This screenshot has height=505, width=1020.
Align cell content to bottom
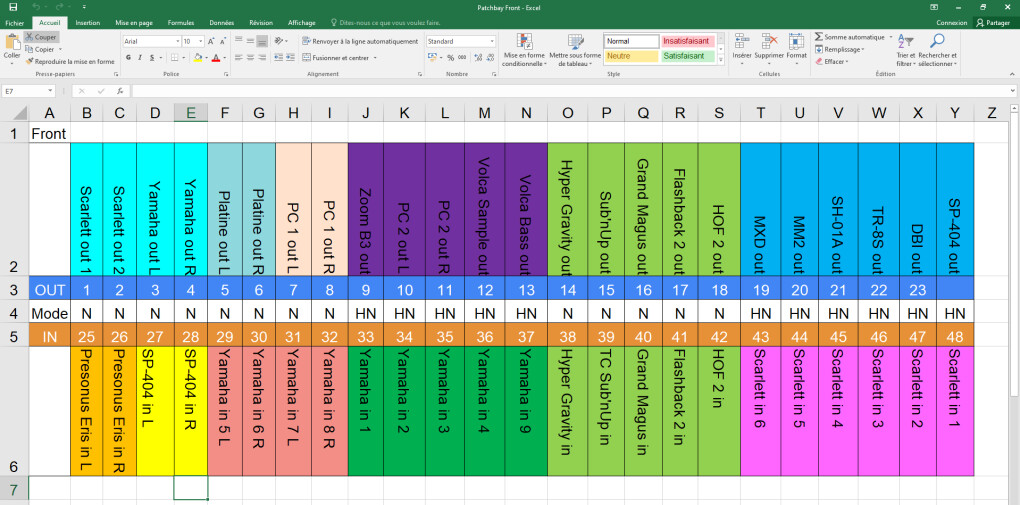tap(262, 41)
